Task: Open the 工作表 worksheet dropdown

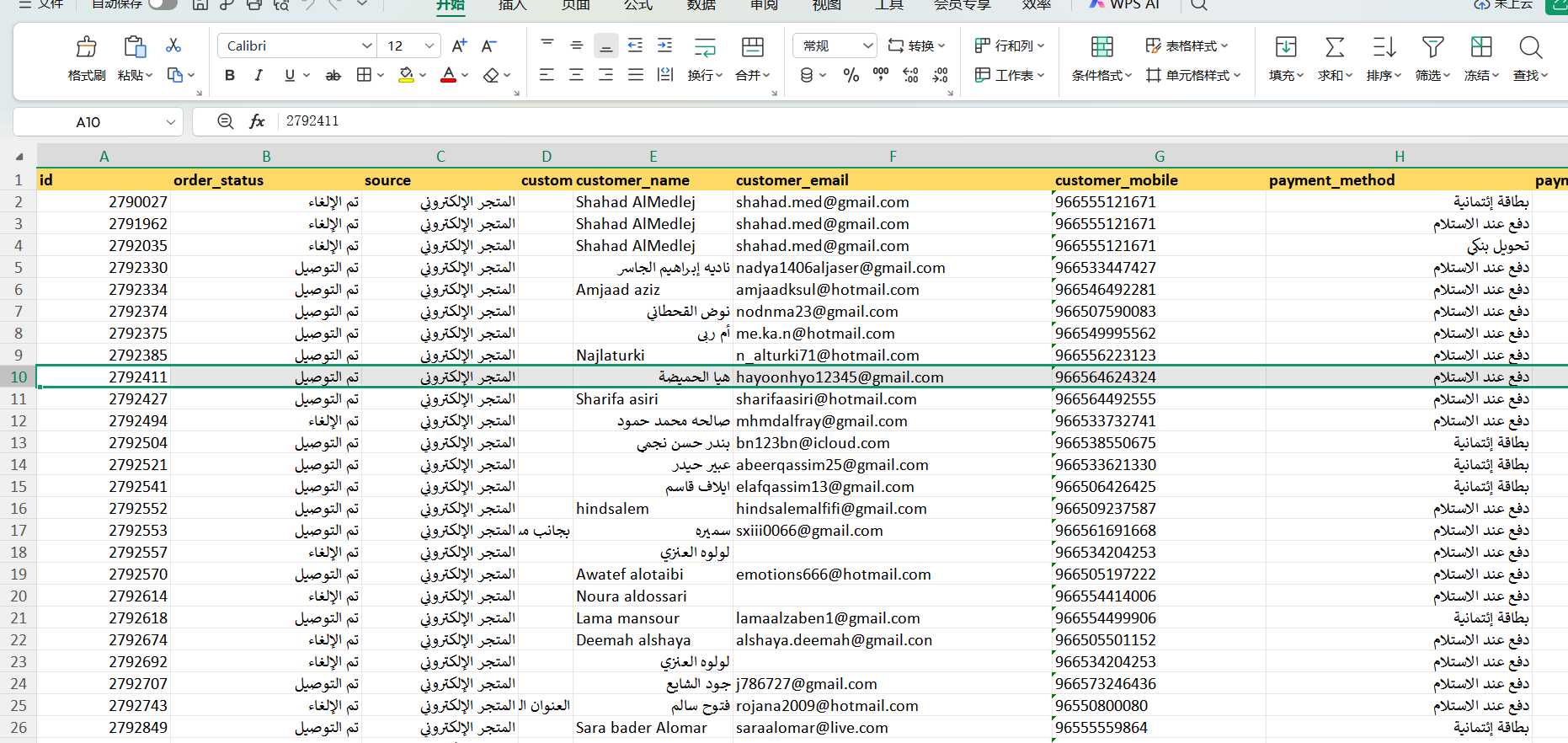Action: coord(1010,75)
